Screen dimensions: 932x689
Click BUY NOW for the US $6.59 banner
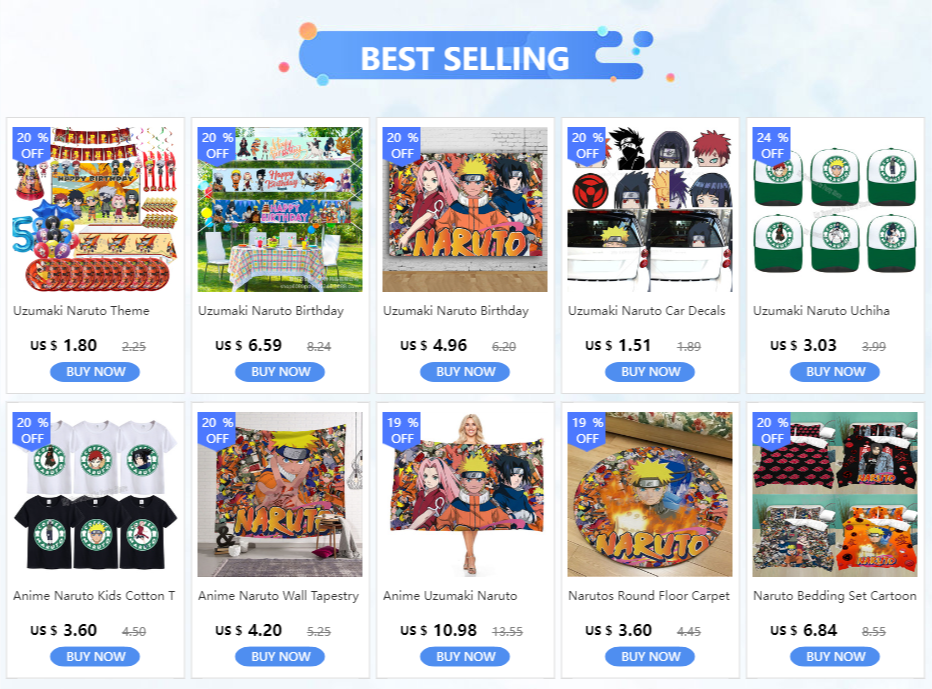coord(280,372)
